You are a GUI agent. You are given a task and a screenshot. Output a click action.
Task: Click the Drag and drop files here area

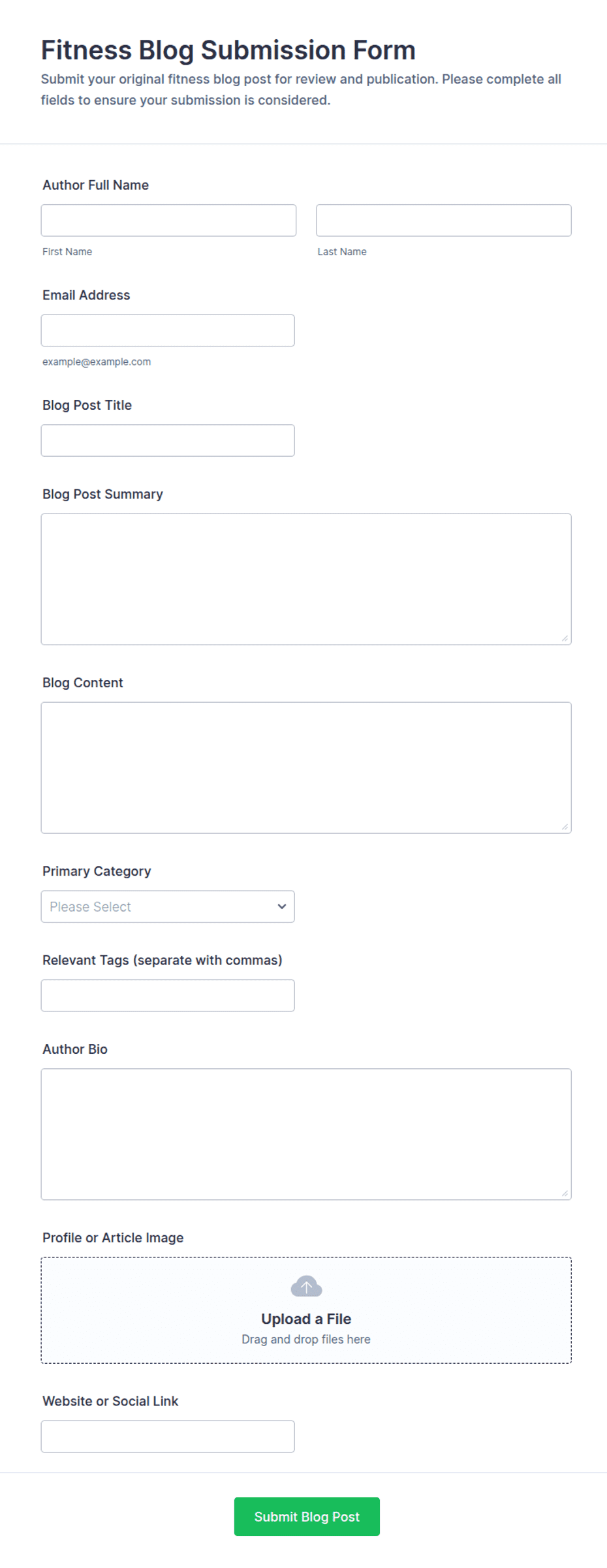(306, 1339)
